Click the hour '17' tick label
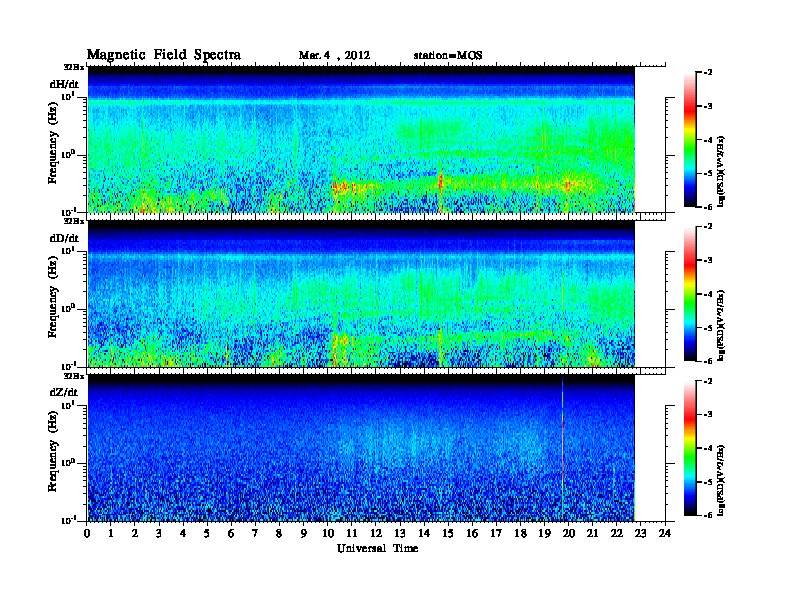 pos(497,534)
